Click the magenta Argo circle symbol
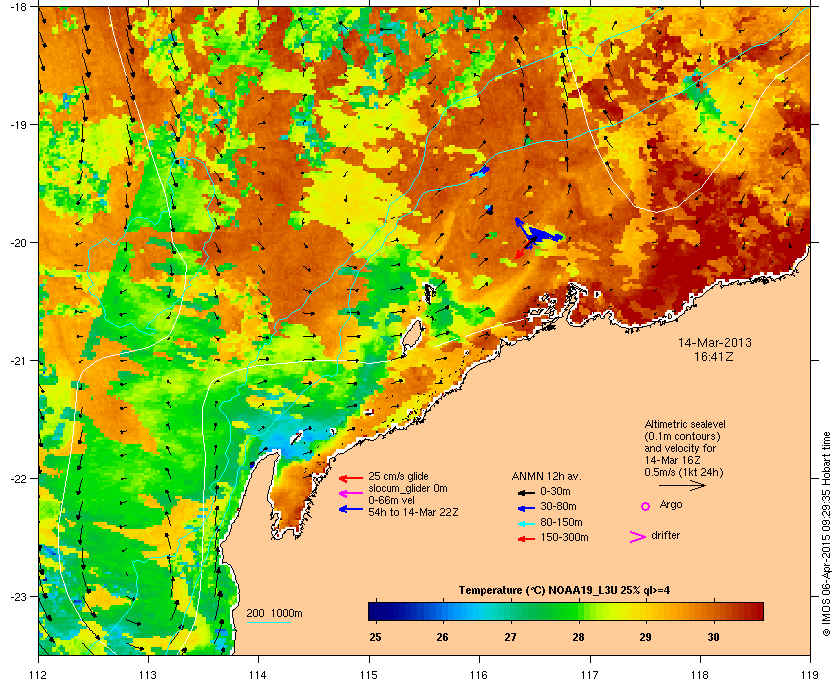Screen dimensions: 840x680 [646, 506]
